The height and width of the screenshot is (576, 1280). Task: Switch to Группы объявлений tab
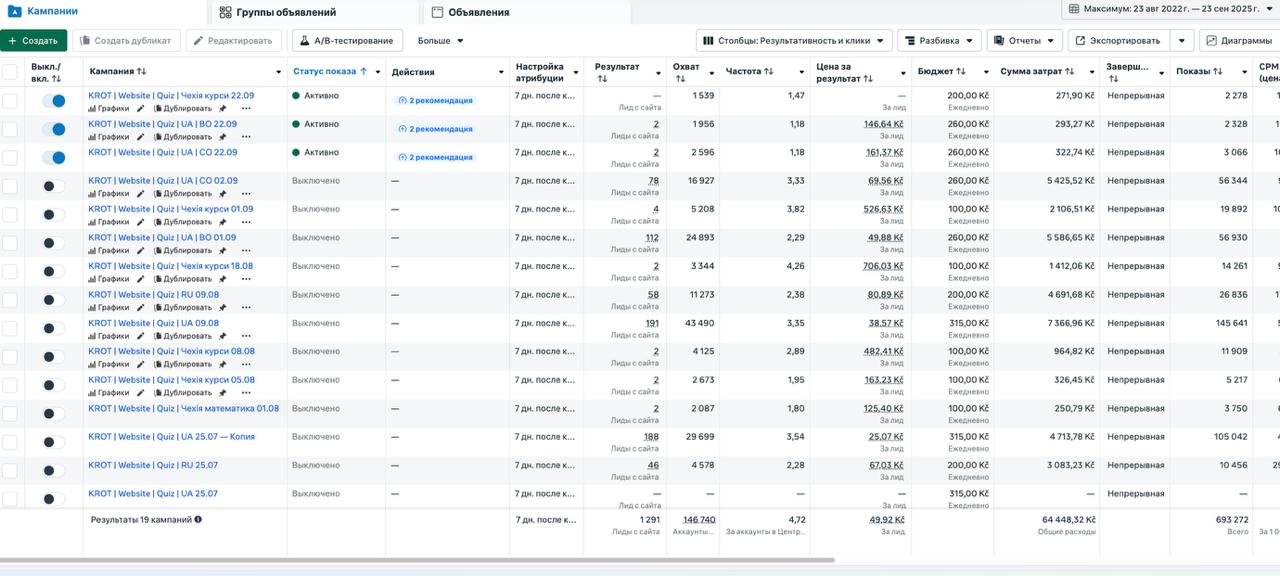tap(277, 13)
